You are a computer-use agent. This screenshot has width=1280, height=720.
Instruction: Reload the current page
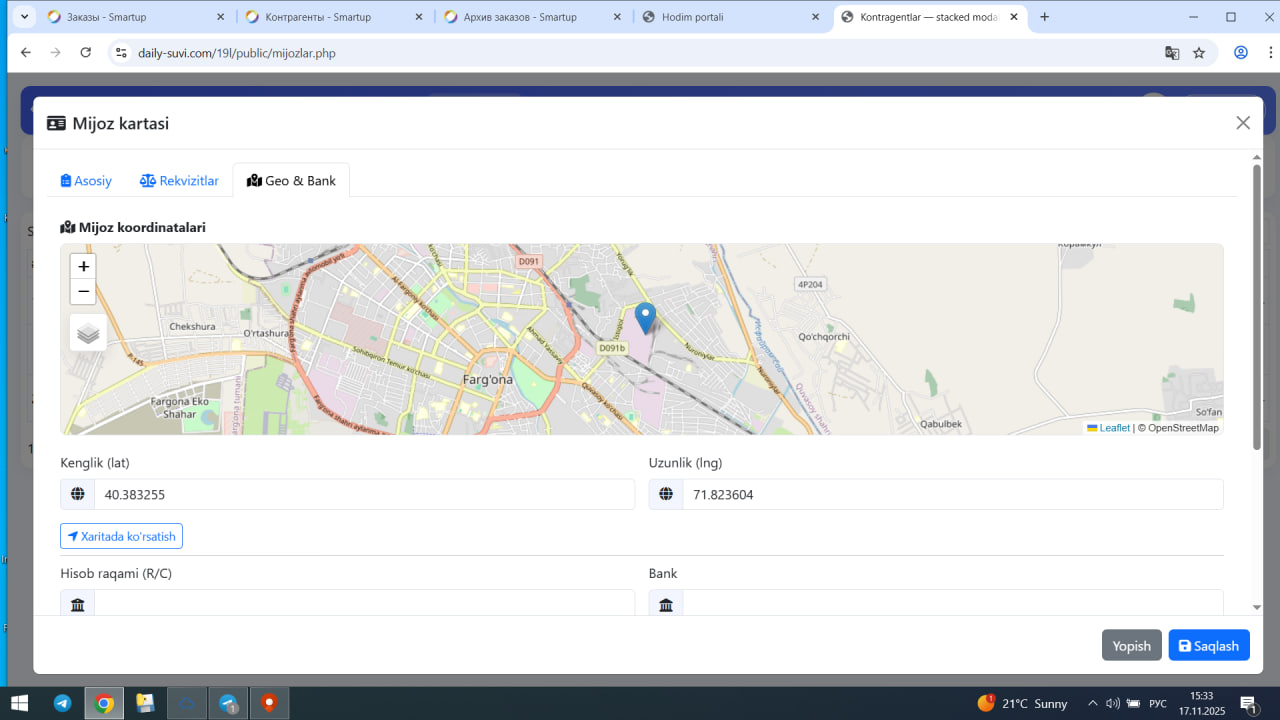tap(86, 53)
